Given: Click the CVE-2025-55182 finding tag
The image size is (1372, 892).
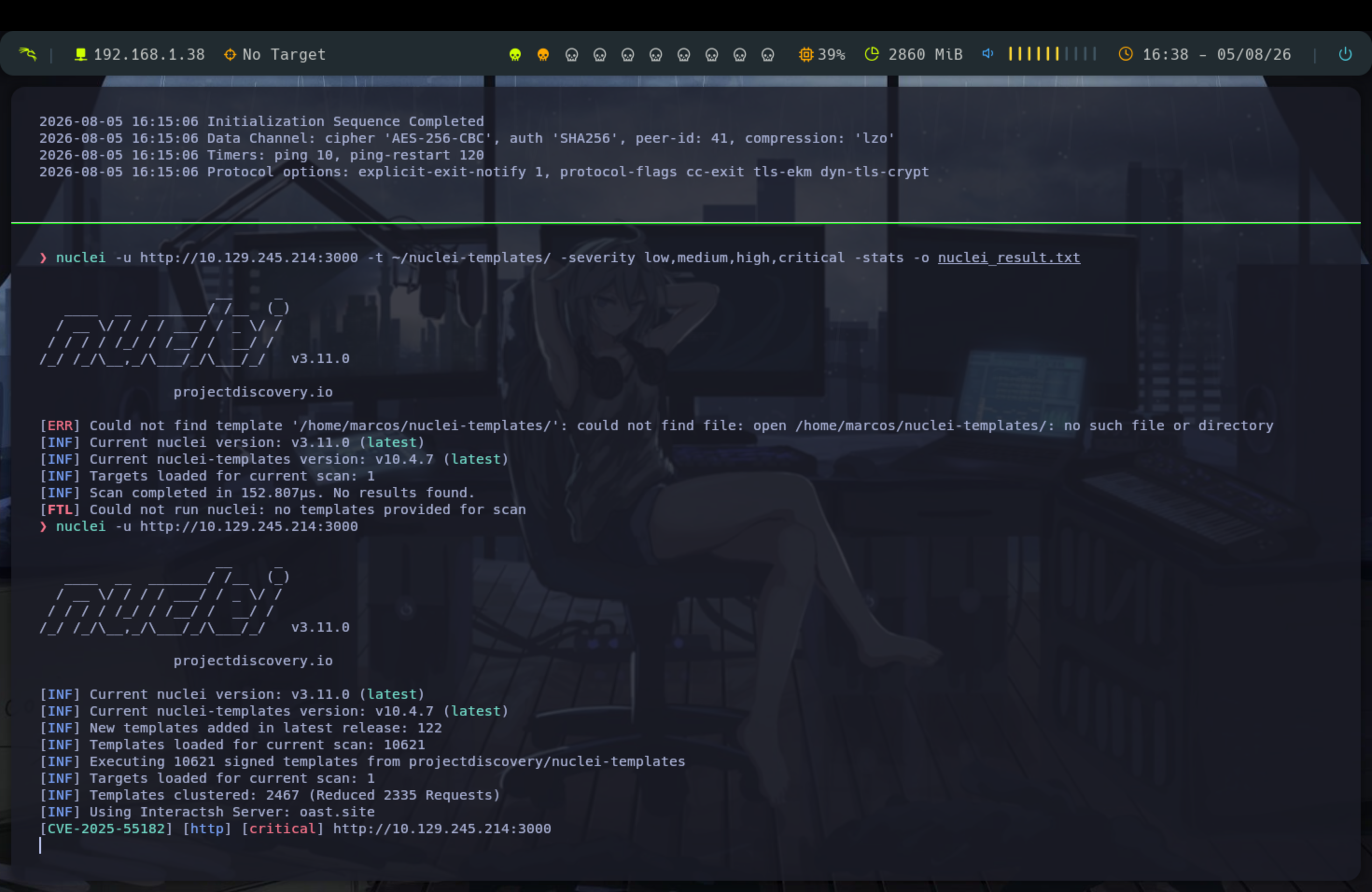Looking at the screenshot, I should (106, 829).
